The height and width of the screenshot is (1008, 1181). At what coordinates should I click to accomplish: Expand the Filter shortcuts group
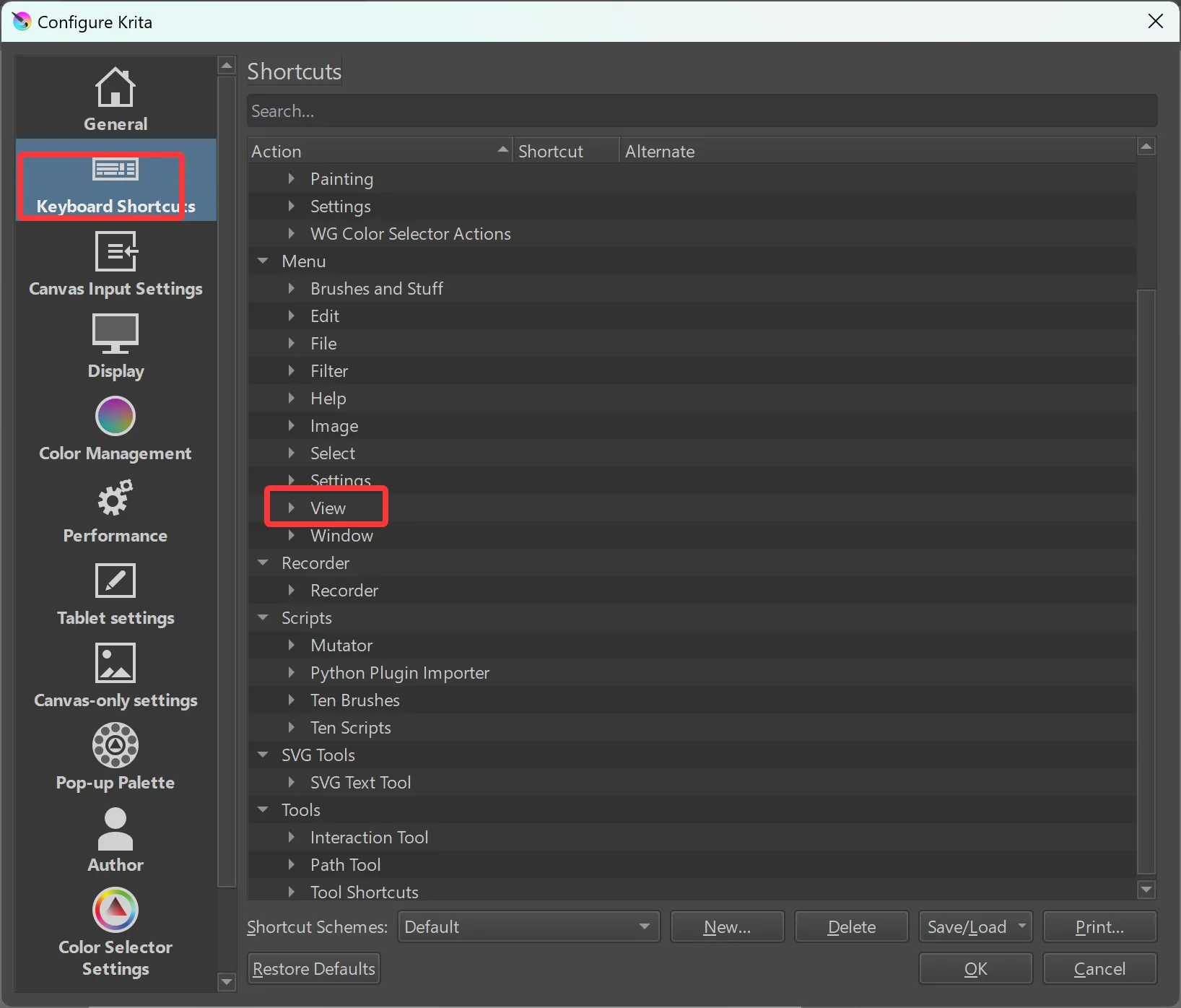tap(291, 370)
